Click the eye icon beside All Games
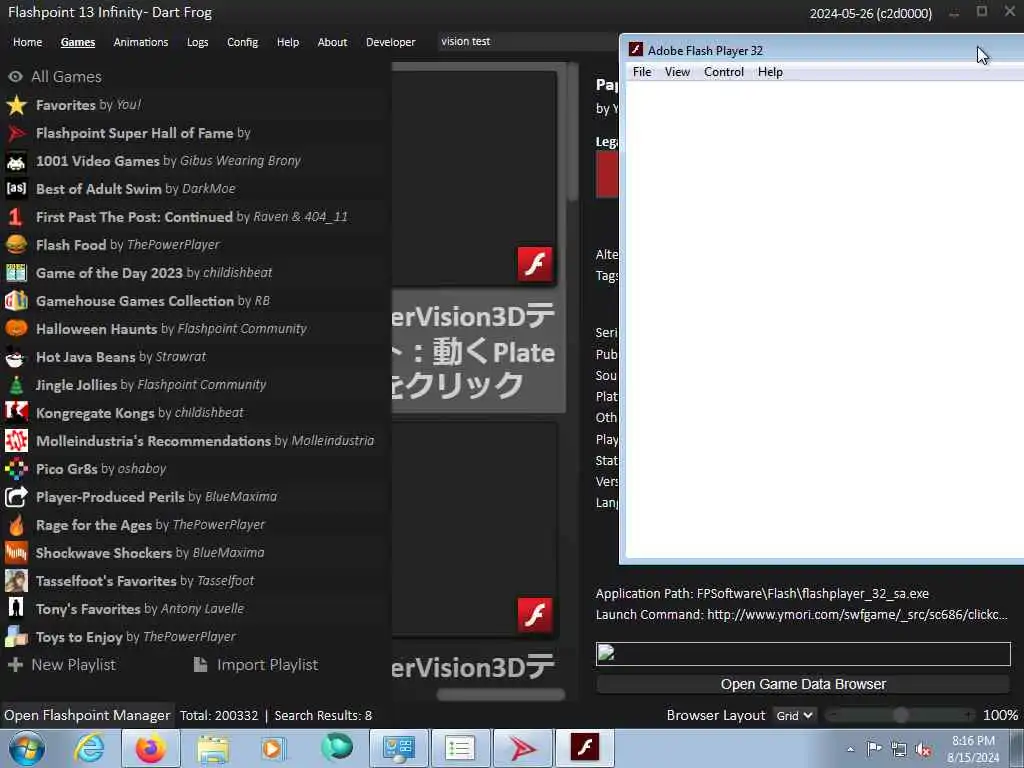Image resolution: width=1024 pixels, height=768 pixels. pyautogui.click(x=15, y=77)
